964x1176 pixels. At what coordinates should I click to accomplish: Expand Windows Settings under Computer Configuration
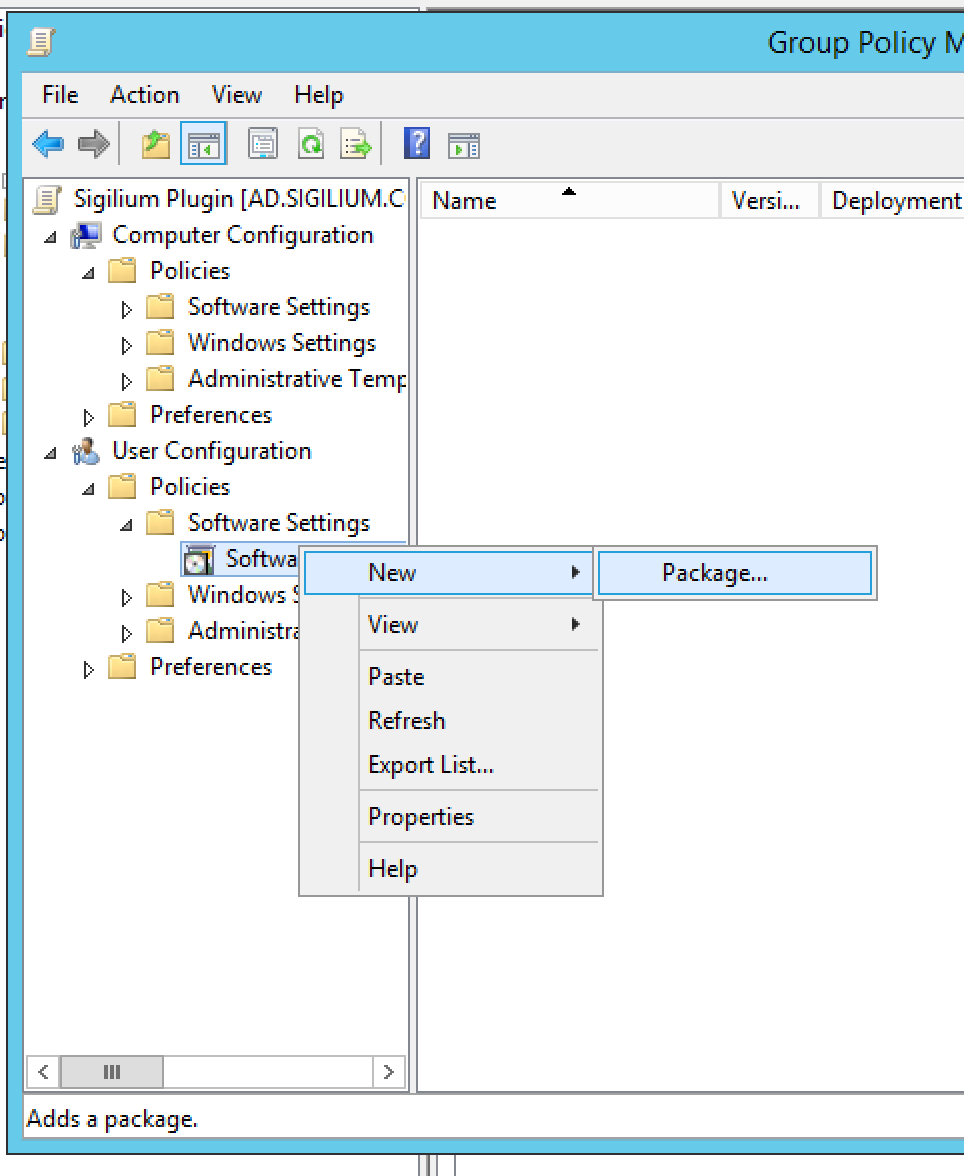point(127,345)
